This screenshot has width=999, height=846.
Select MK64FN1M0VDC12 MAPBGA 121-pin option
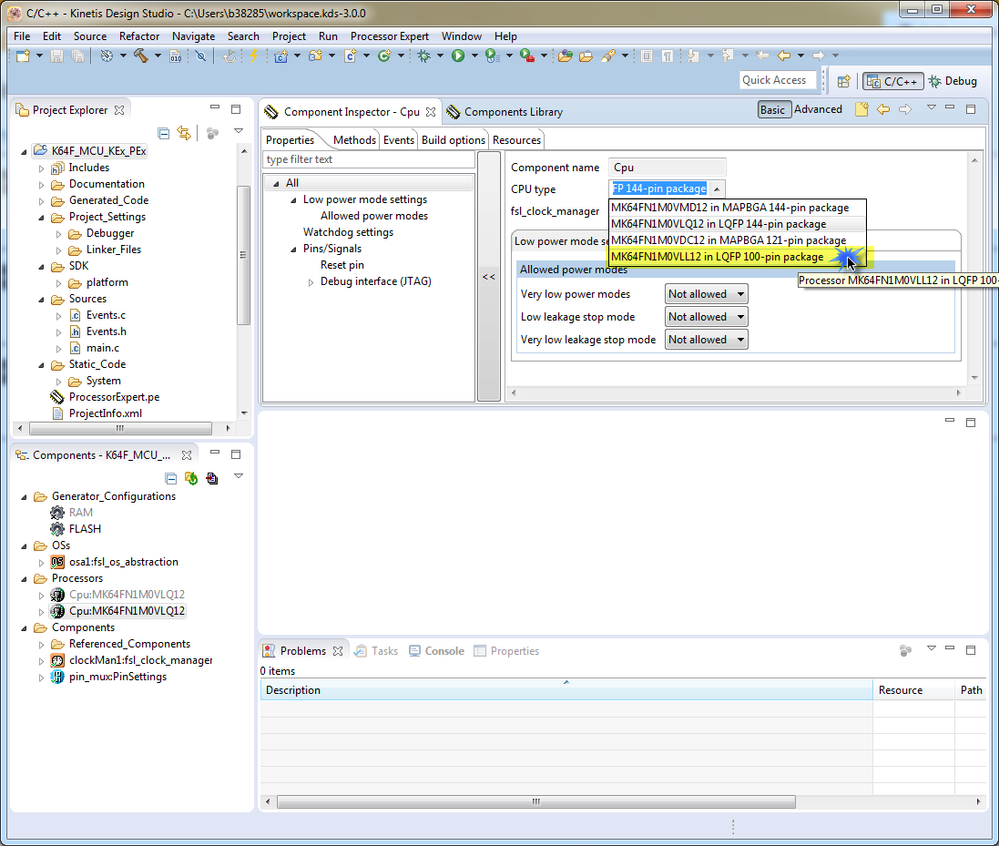737,241
